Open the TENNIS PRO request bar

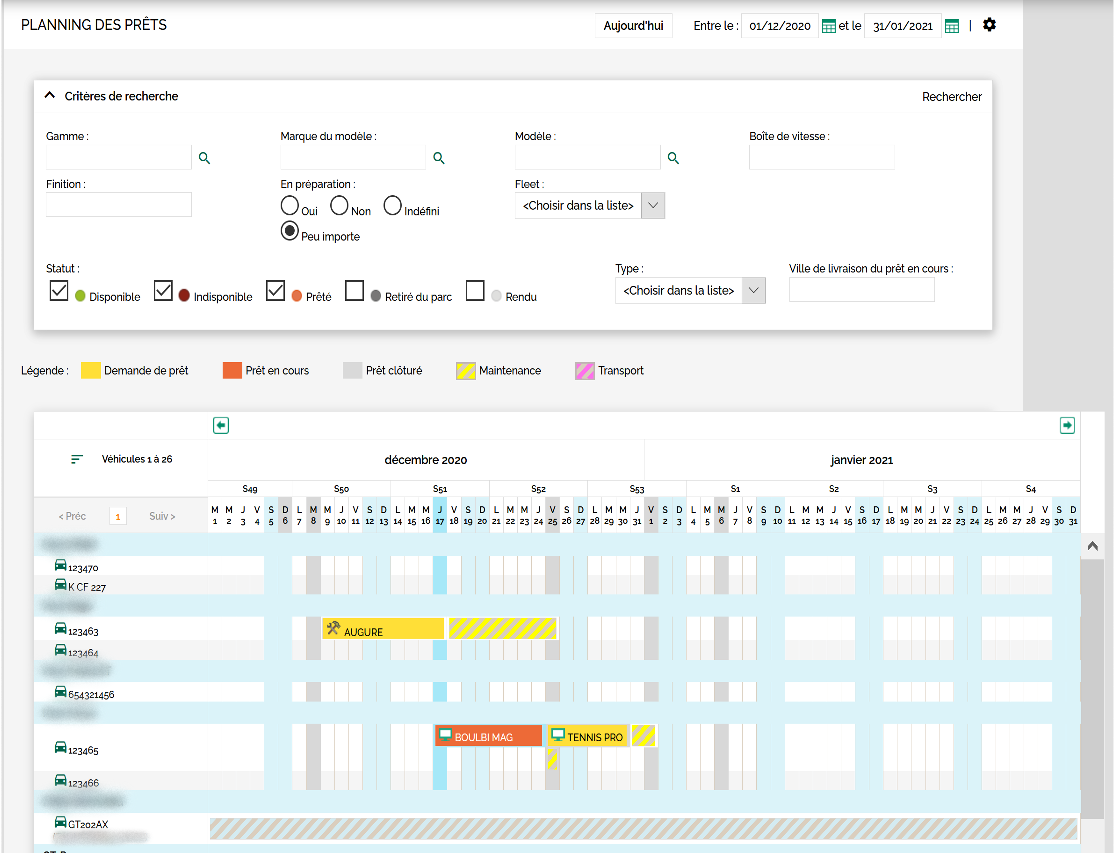(588, 736)
